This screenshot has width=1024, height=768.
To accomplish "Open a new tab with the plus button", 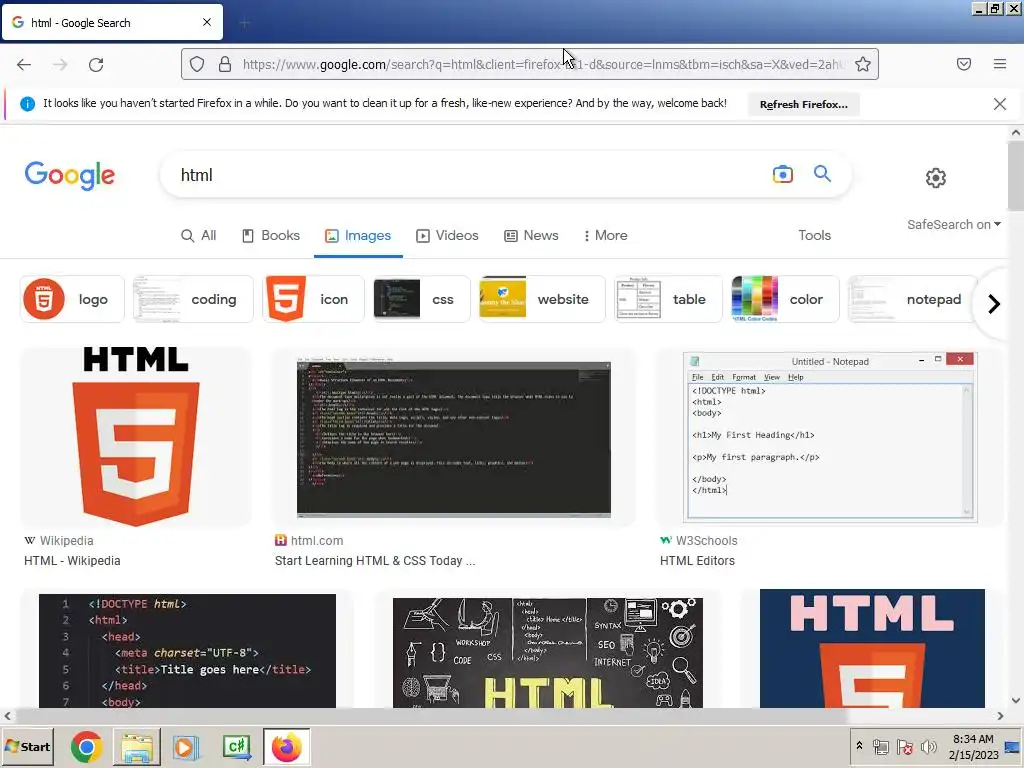I will (245, 24).
